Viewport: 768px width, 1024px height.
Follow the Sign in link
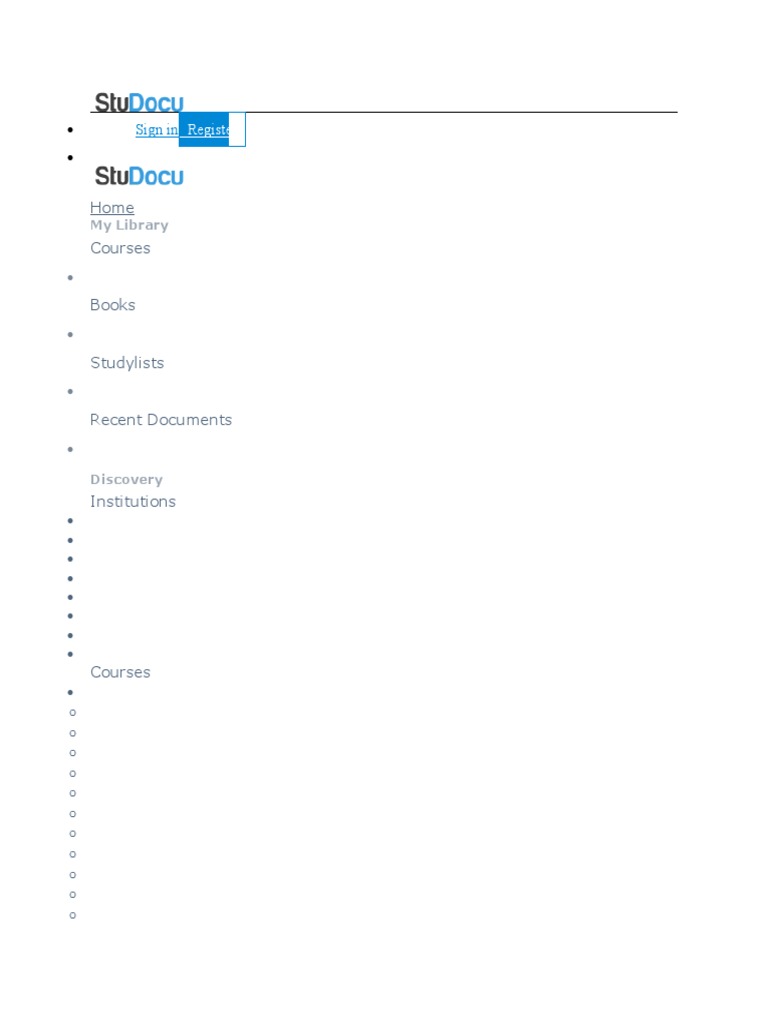[x=157, y=129]
